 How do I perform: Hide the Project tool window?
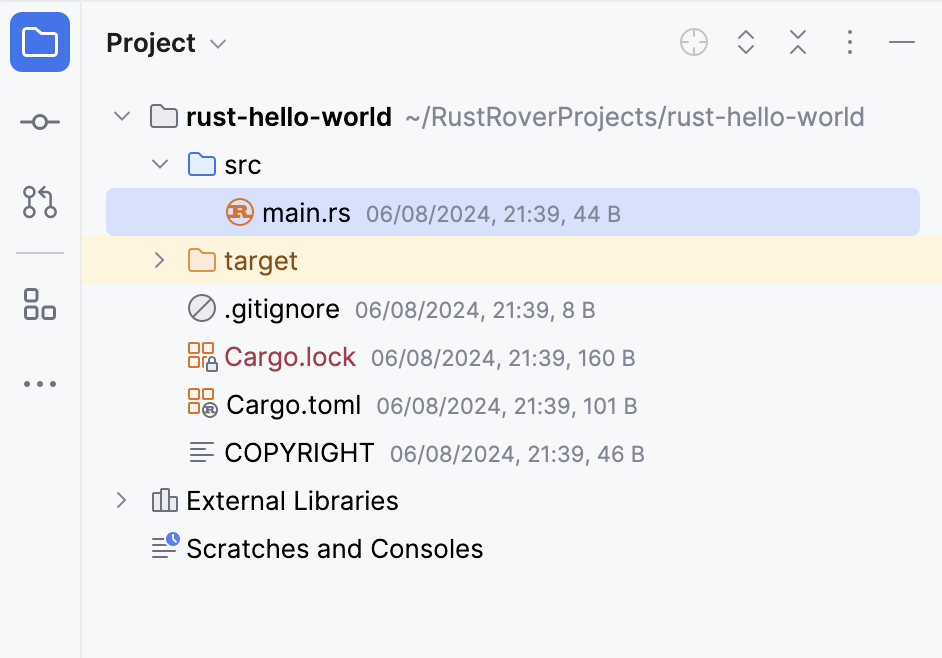(902, 42)
